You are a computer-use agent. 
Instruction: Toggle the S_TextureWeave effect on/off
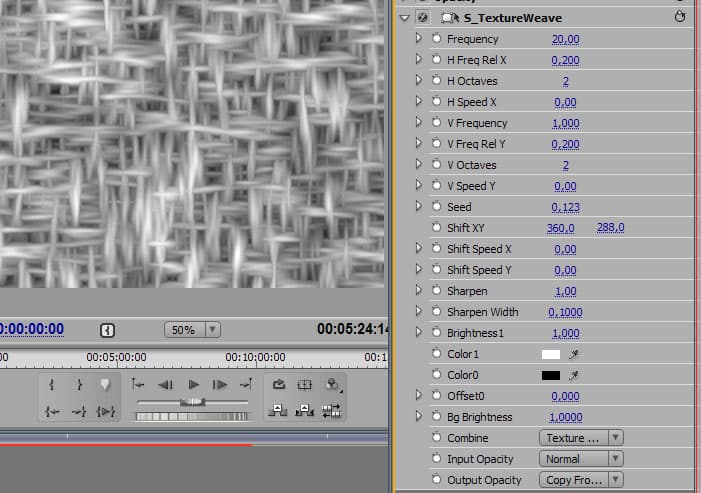coord(421,18)
